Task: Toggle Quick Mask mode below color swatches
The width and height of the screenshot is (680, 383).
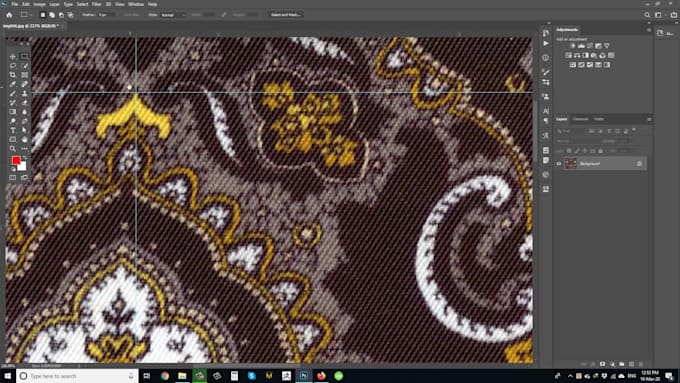Action: click(13, 177)
